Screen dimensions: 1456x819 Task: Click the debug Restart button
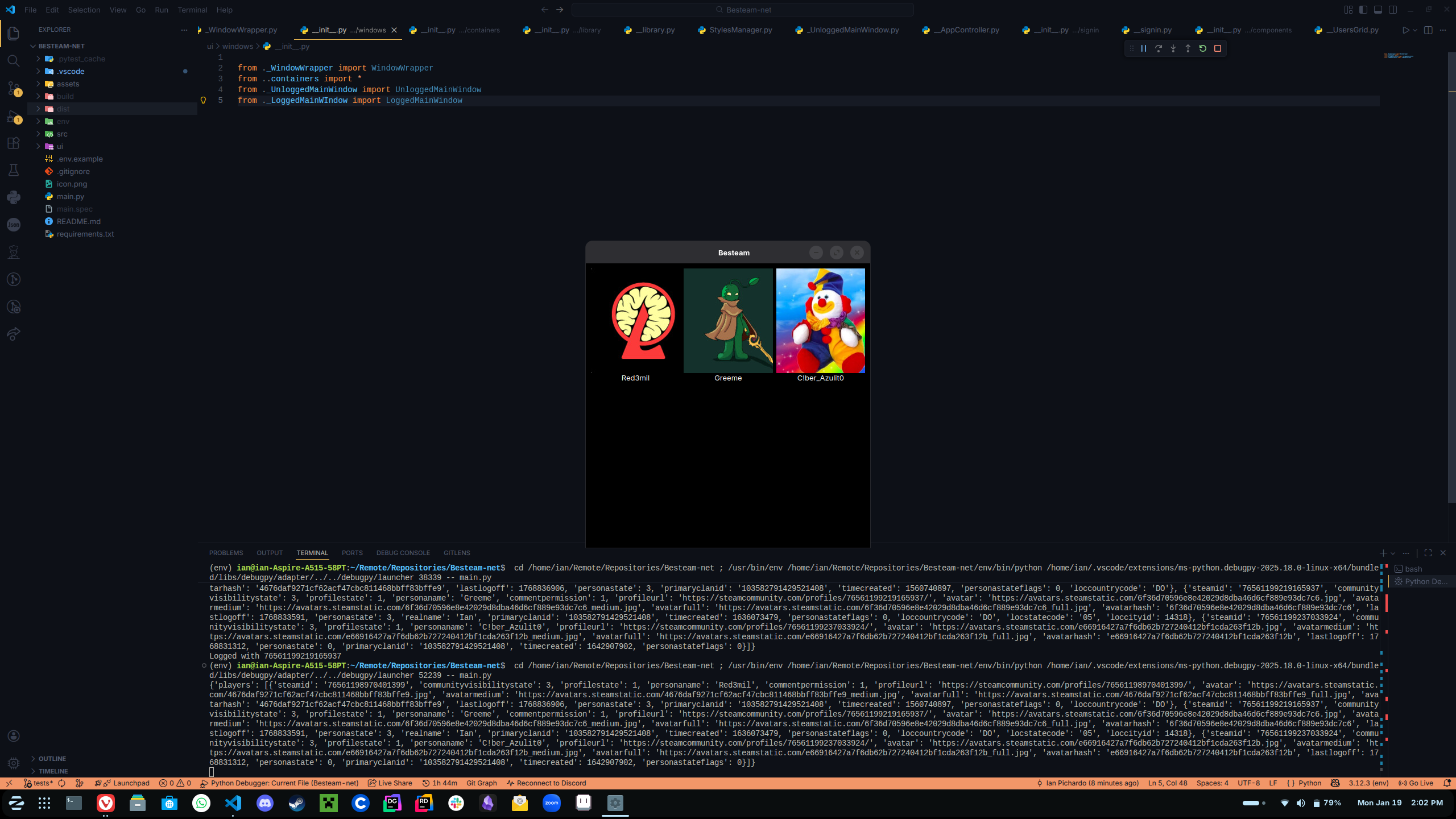point(1202,49)
